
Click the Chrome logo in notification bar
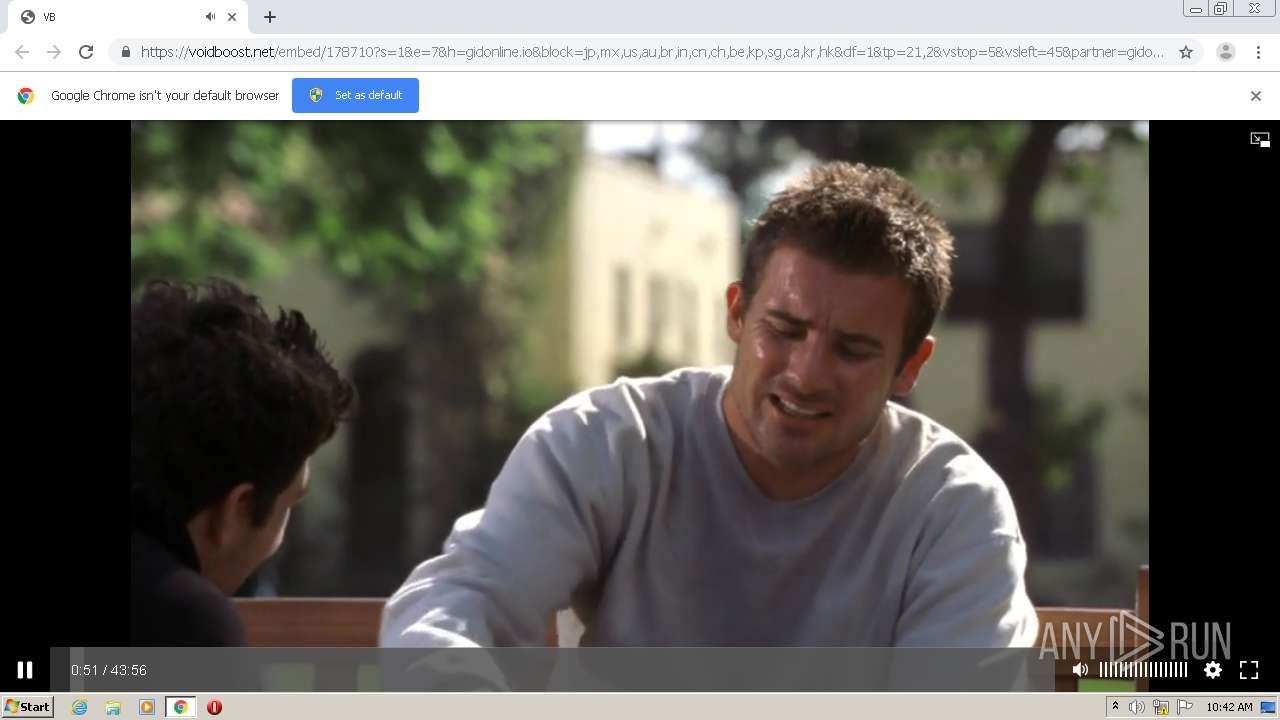(x=26, y=96)
